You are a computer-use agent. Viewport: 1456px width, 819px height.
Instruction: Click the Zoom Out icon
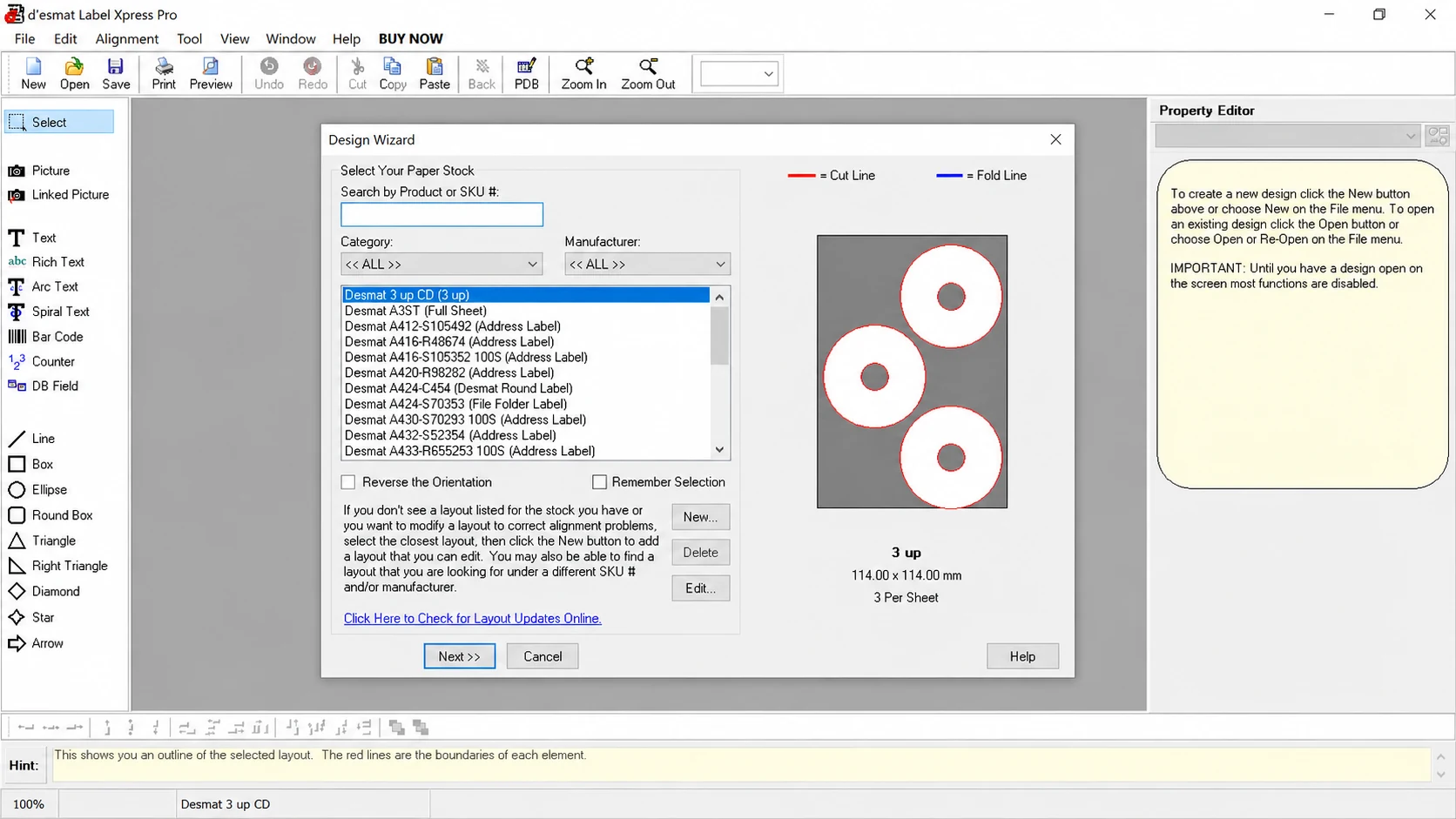648,74
